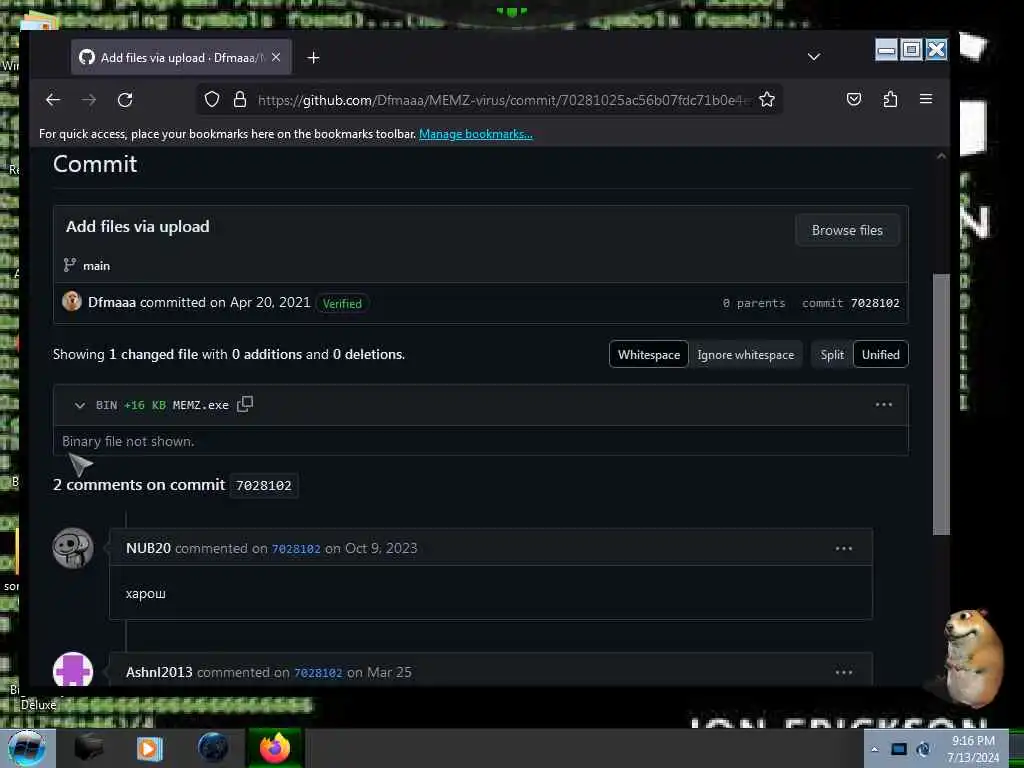Click the MEMZ.exe file name

200,406
